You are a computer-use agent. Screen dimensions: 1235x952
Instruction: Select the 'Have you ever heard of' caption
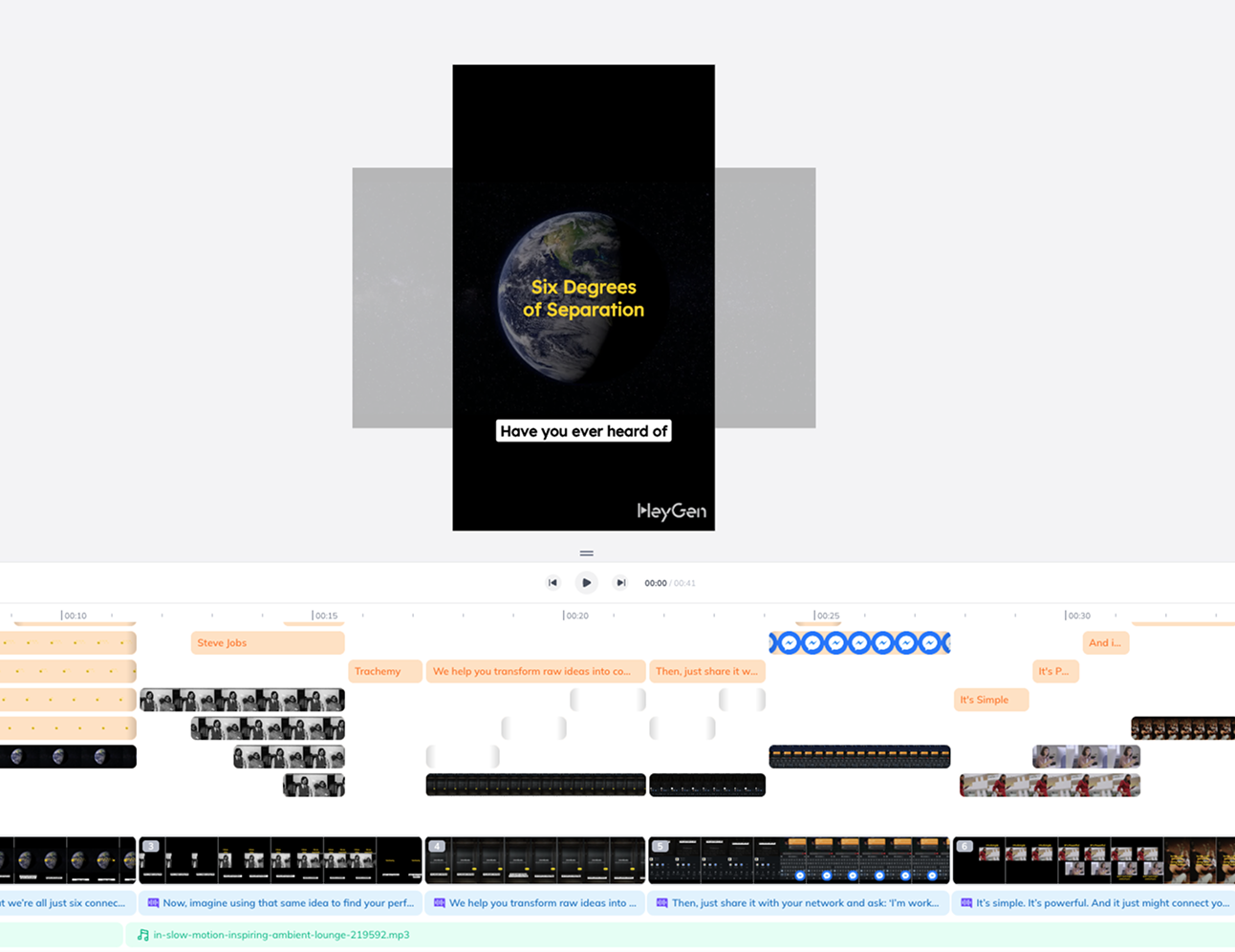(583, 431)
